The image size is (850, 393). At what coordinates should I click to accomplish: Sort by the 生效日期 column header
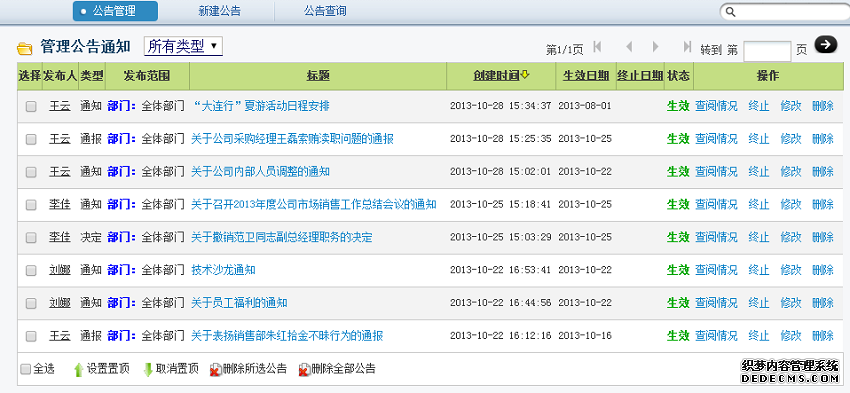click(x=586, y=76)
